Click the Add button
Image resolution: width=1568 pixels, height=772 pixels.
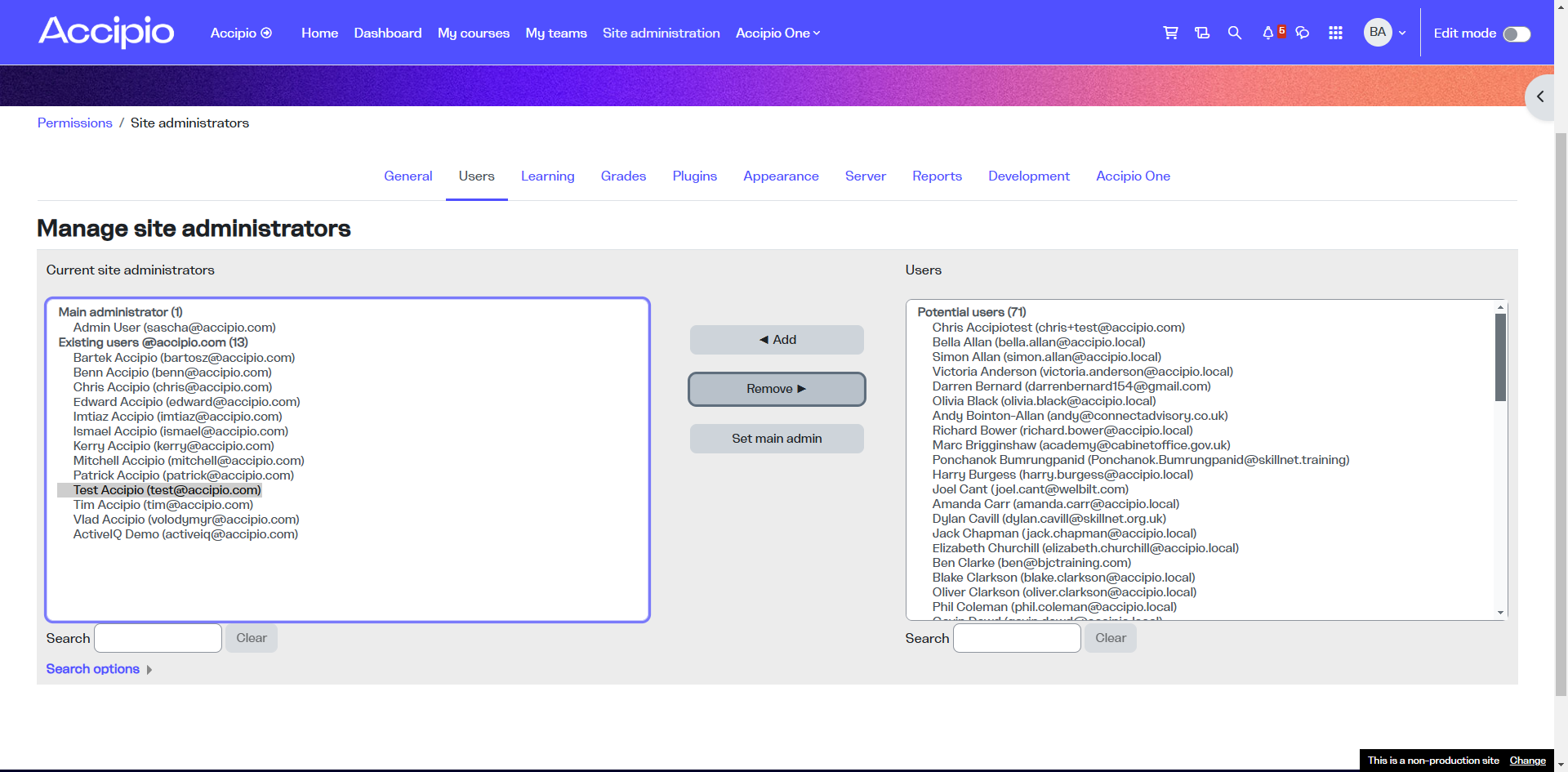pos(777,340)
